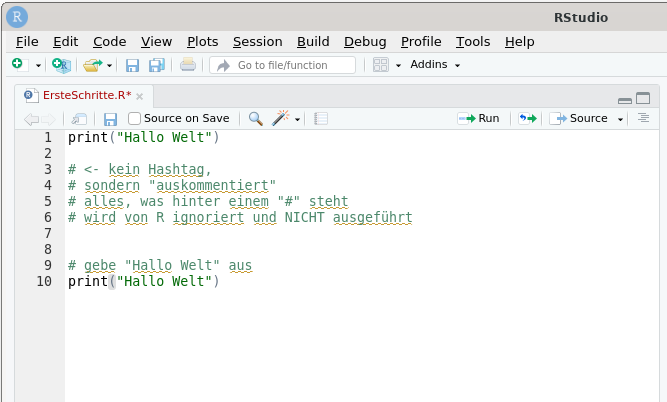667x402 pixels.
Task: Open the New File dropdown arrow
Action: pos(38,66)
